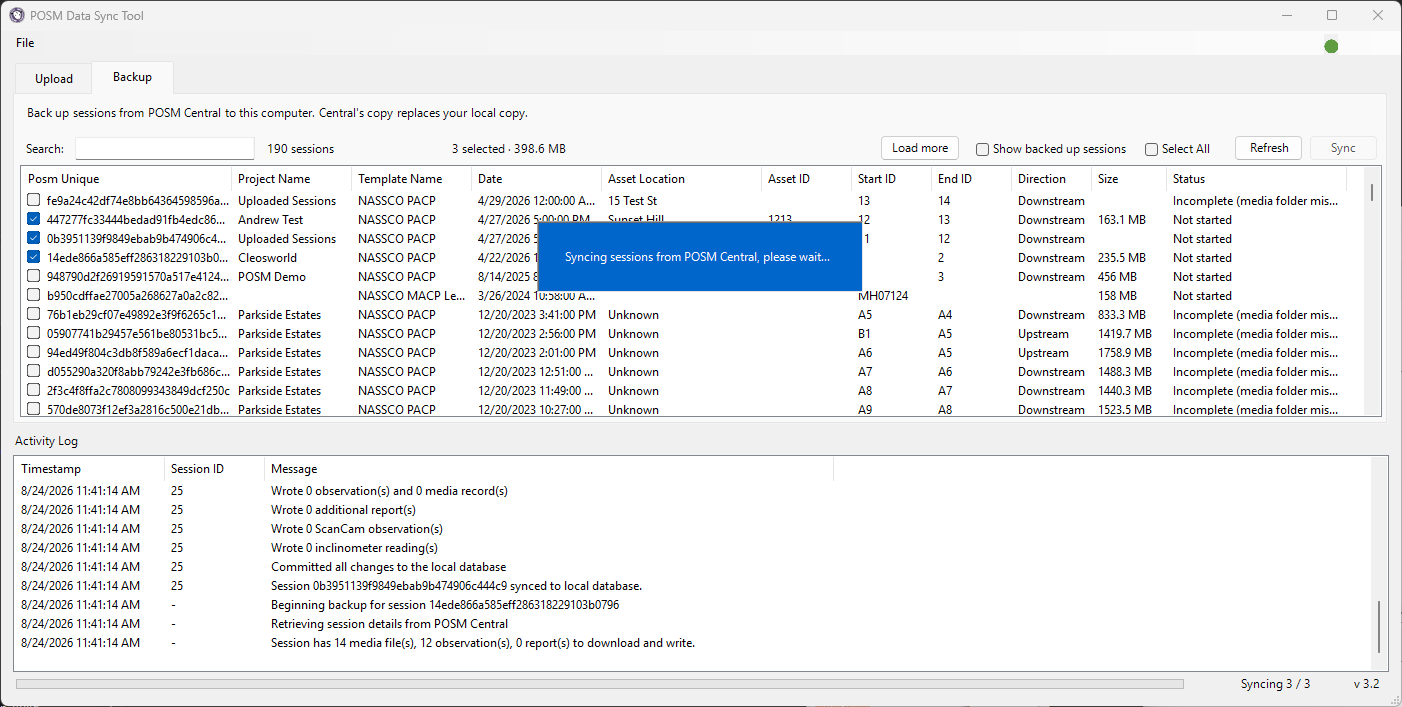Click the 1758.9 MB size cell

click(x=1124, y=352)
